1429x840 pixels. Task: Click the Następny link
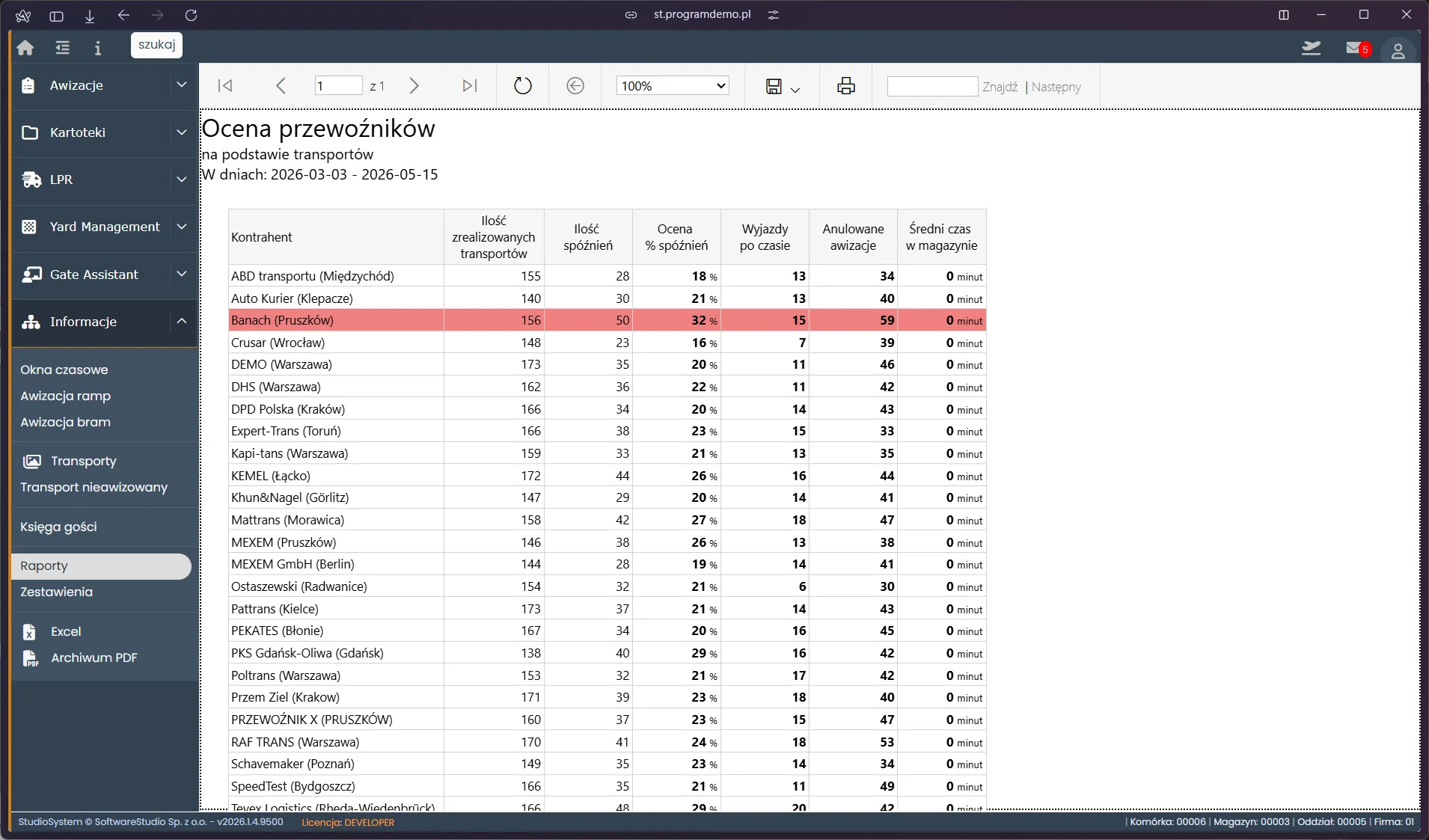pyautogui.click(x=1056, y=87)
